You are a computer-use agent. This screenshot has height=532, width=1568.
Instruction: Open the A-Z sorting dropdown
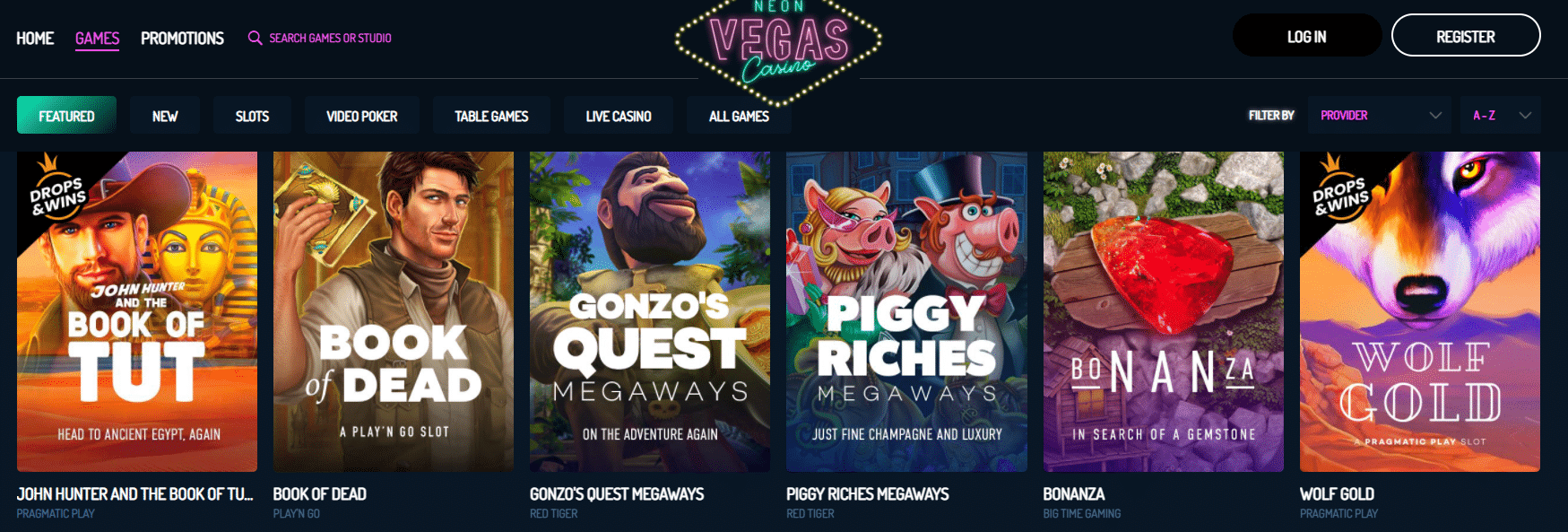point(1500,115)
